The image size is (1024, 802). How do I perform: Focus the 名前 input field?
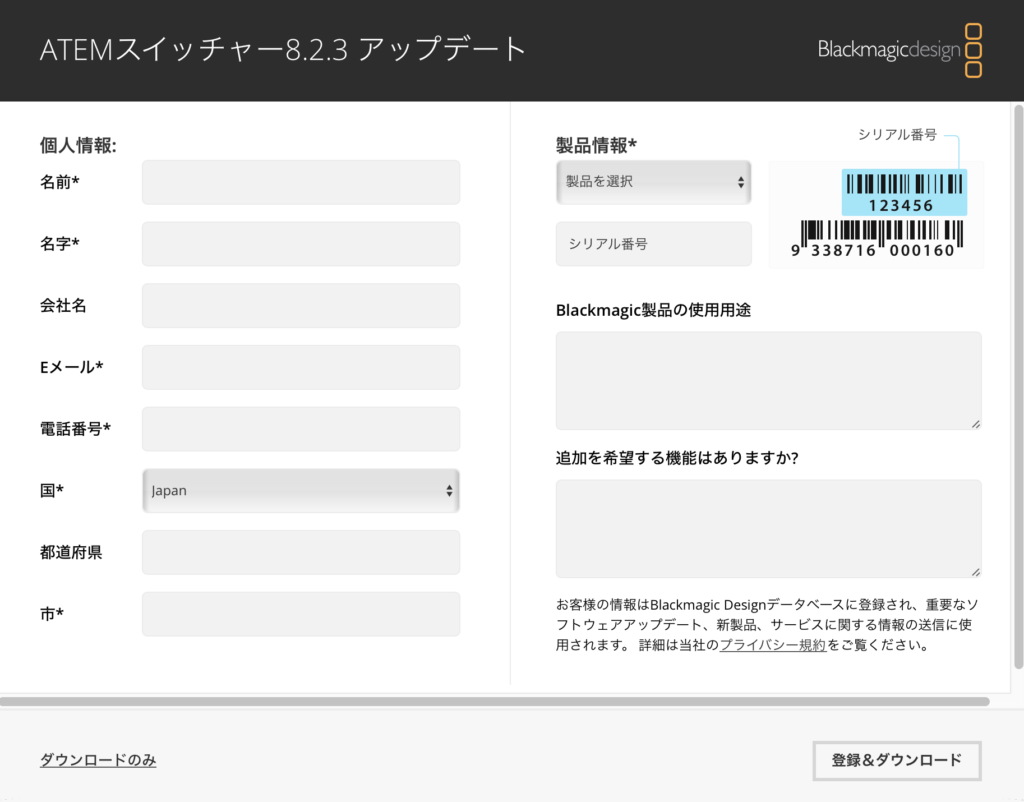[x=301, y=182]
